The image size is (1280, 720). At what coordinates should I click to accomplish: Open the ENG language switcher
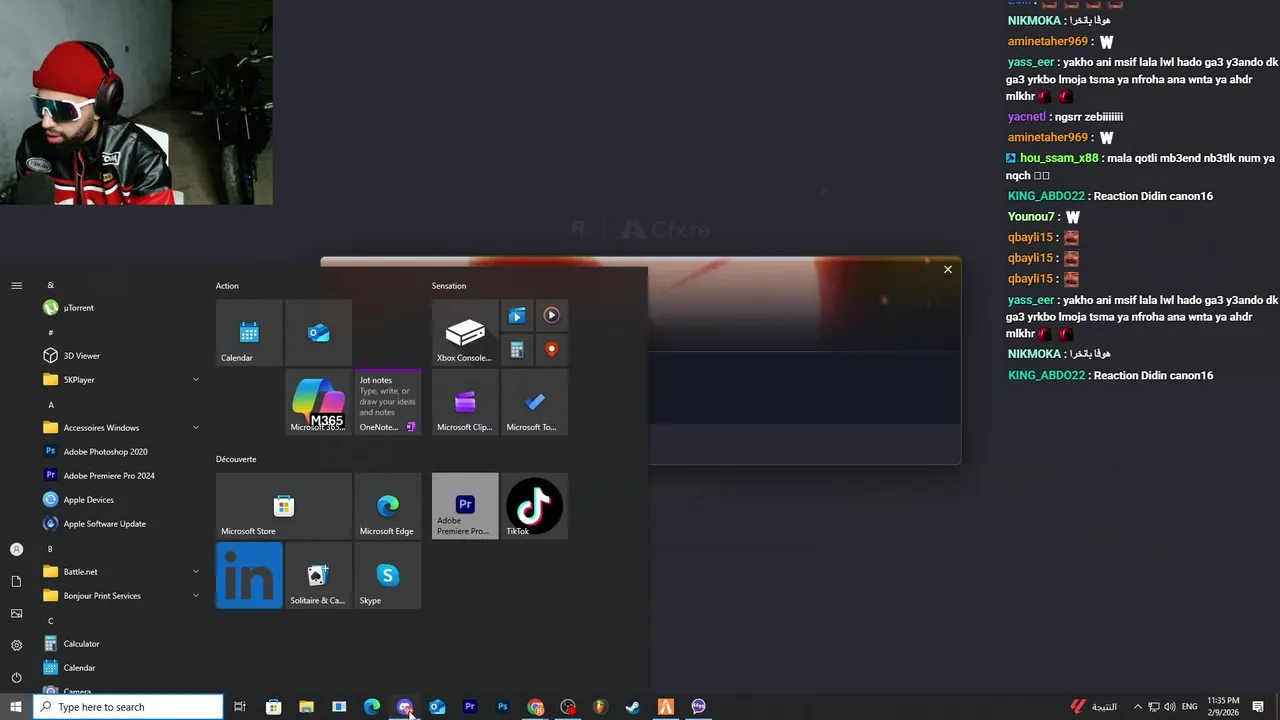[1189, 707]
